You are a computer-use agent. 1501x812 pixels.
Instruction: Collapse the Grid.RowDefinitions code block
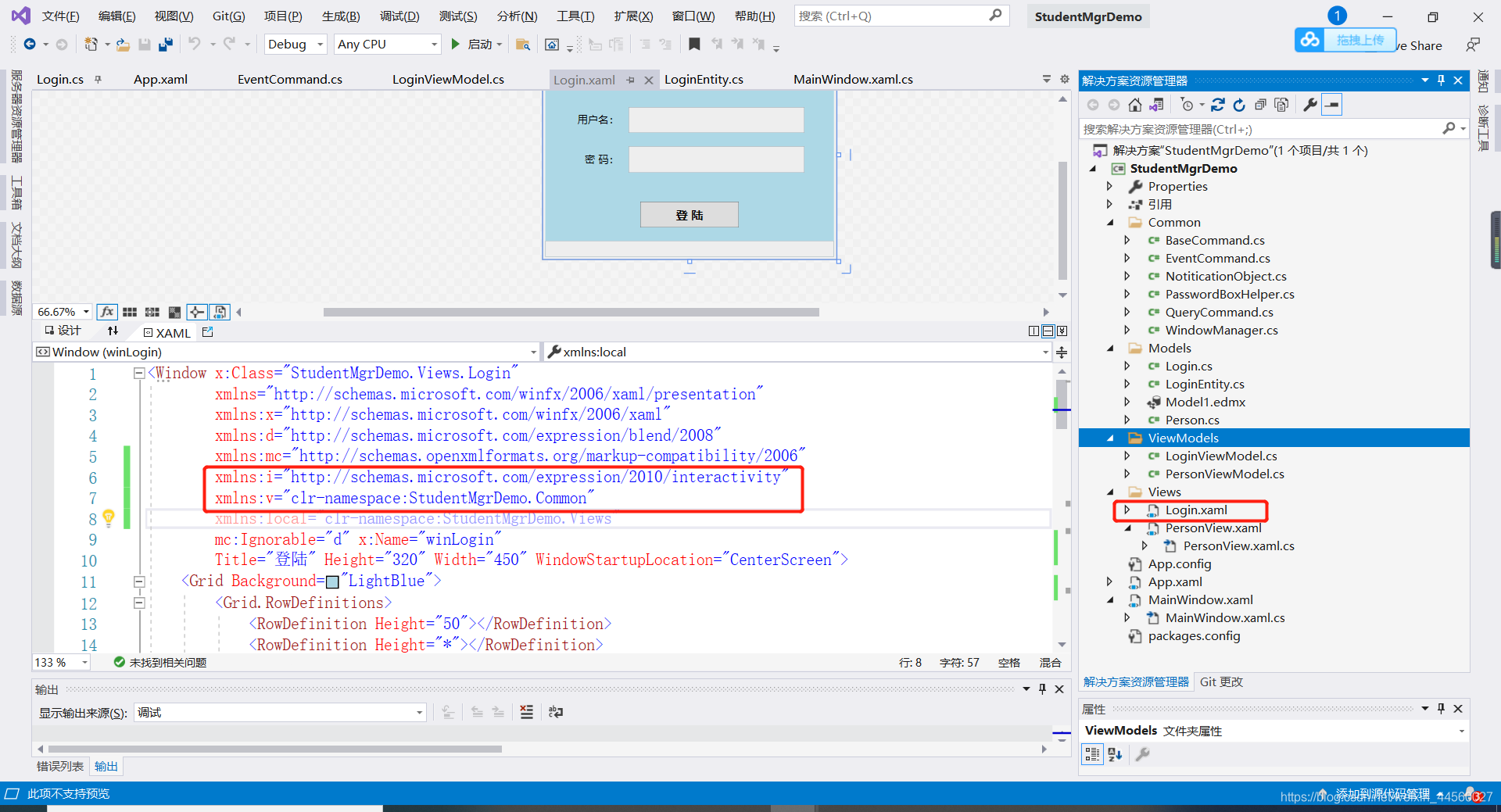coord(138,603)
